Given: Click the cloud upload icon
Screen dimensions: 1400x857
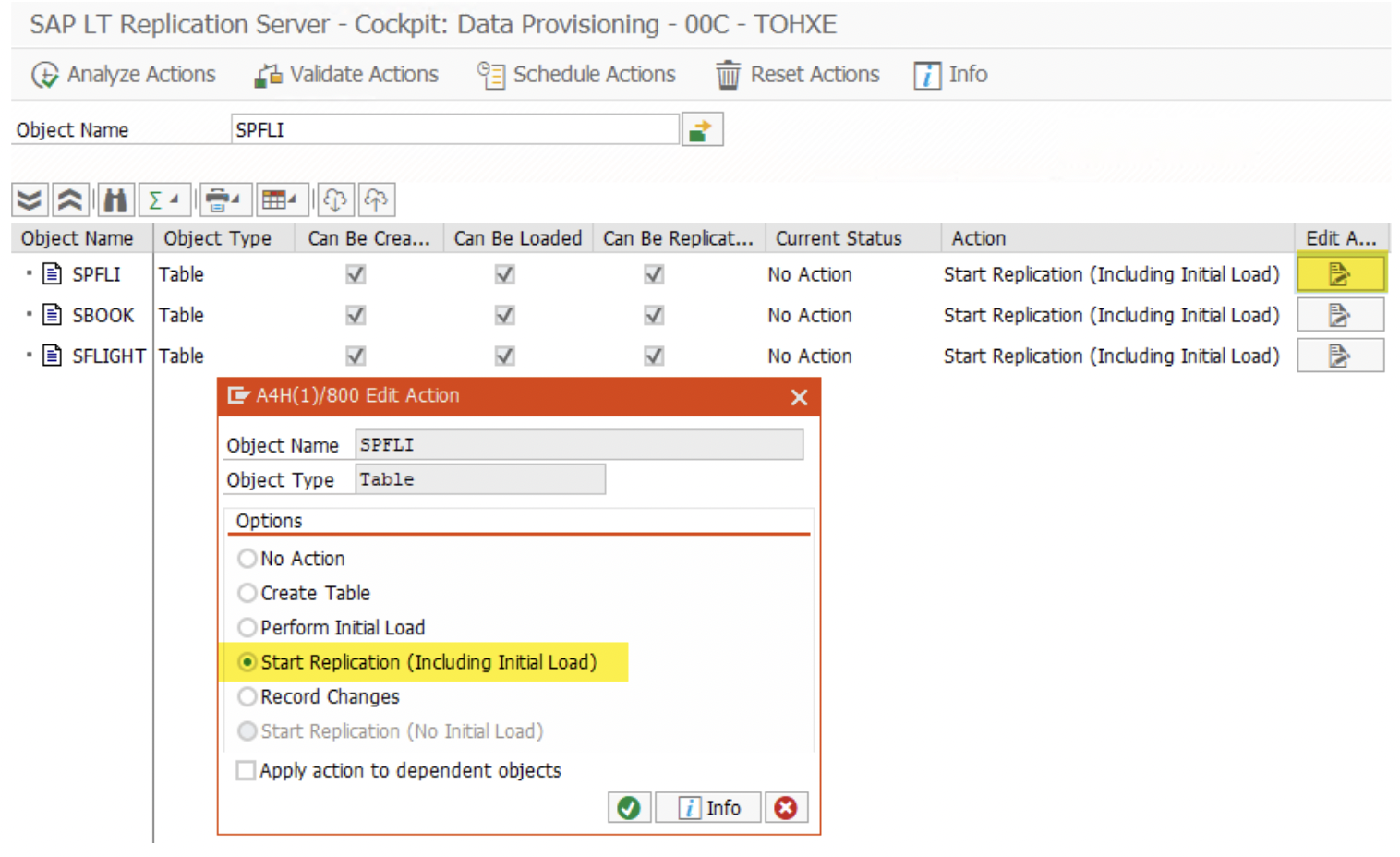Looking at the screenshot, I should tap(376, 199).
